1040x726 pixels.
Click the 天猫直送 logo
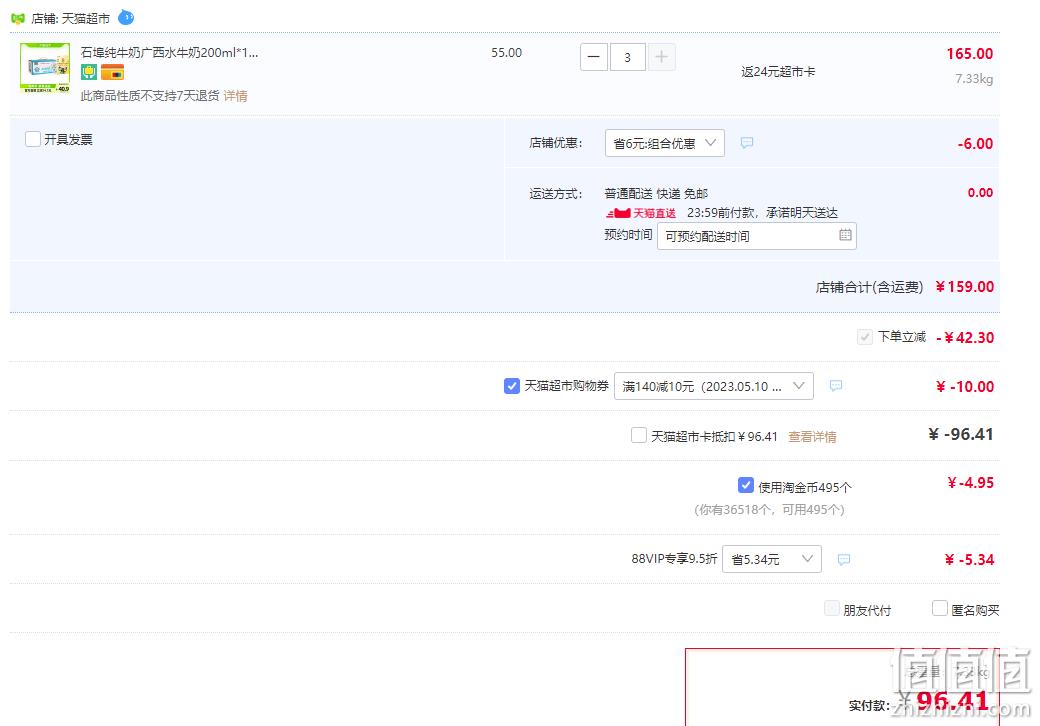point(641,213)
